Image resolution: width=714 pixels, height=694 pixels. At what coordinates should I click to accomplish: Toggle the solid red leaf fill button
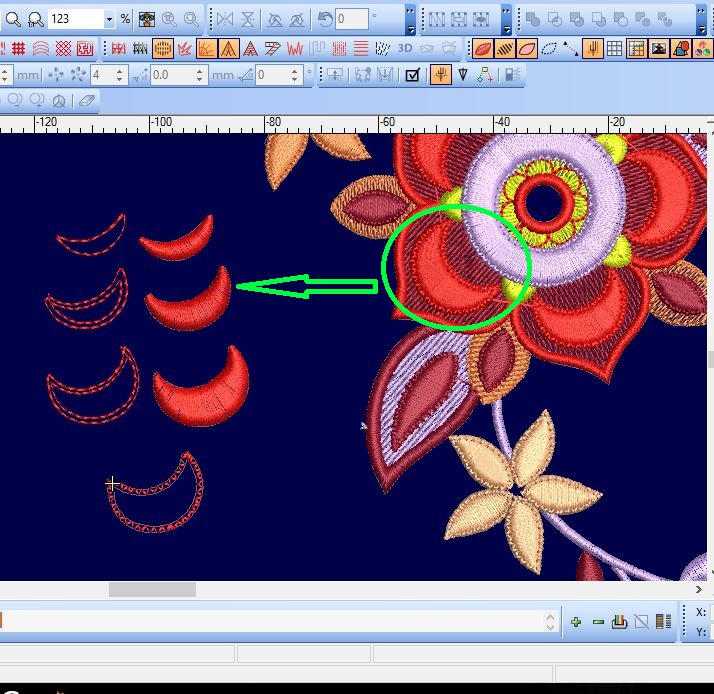pos(482,48)
